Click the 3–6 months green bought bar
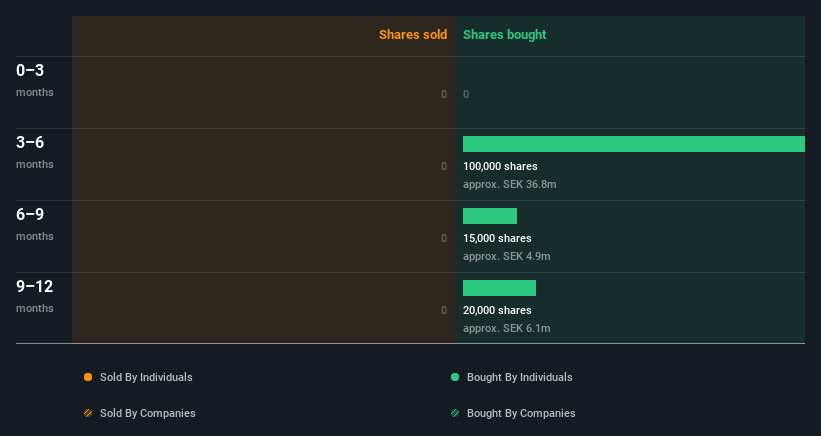Viewport: 821px width, 436px height. click(634, 144)
